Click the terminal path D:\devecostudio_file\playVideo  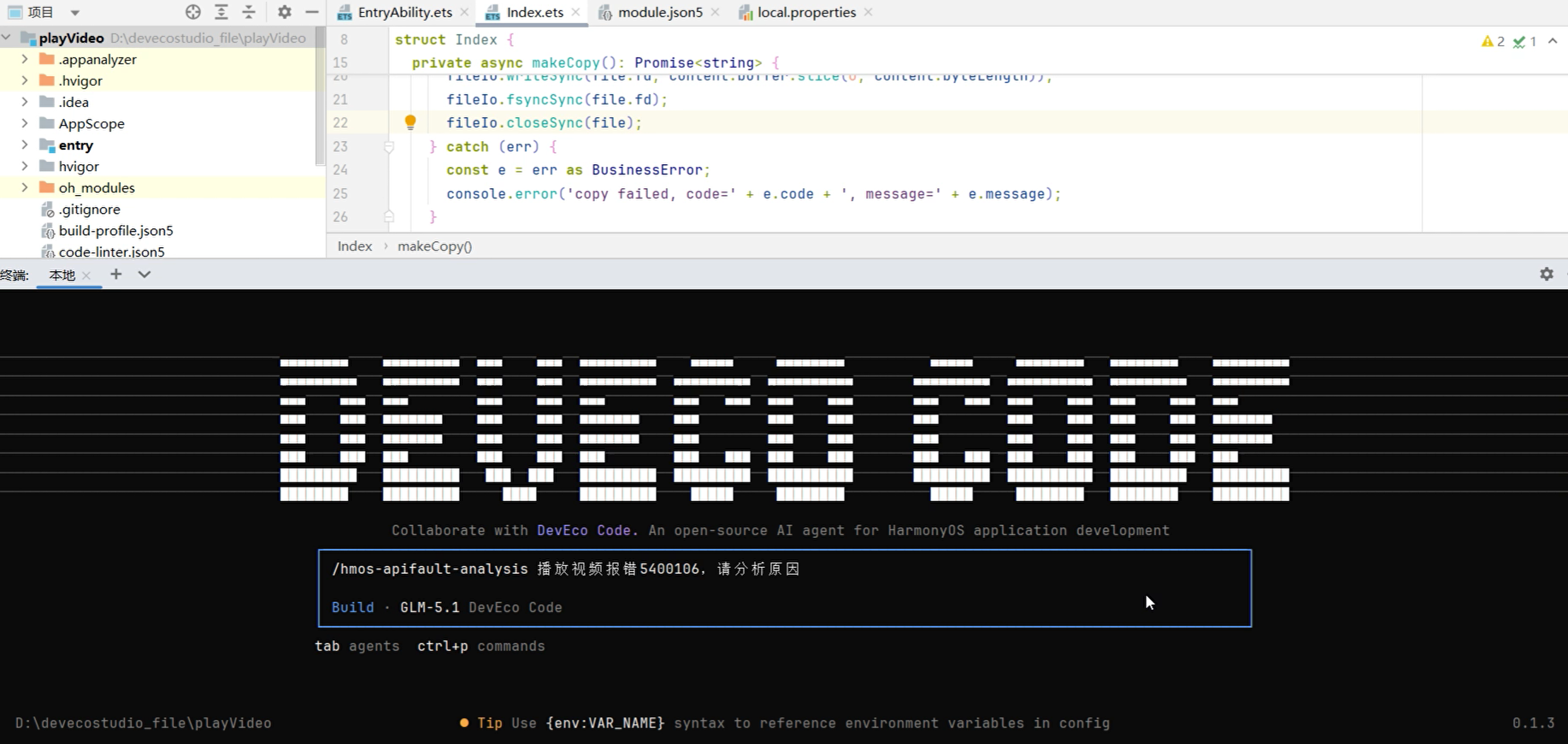tap(144, 723)
